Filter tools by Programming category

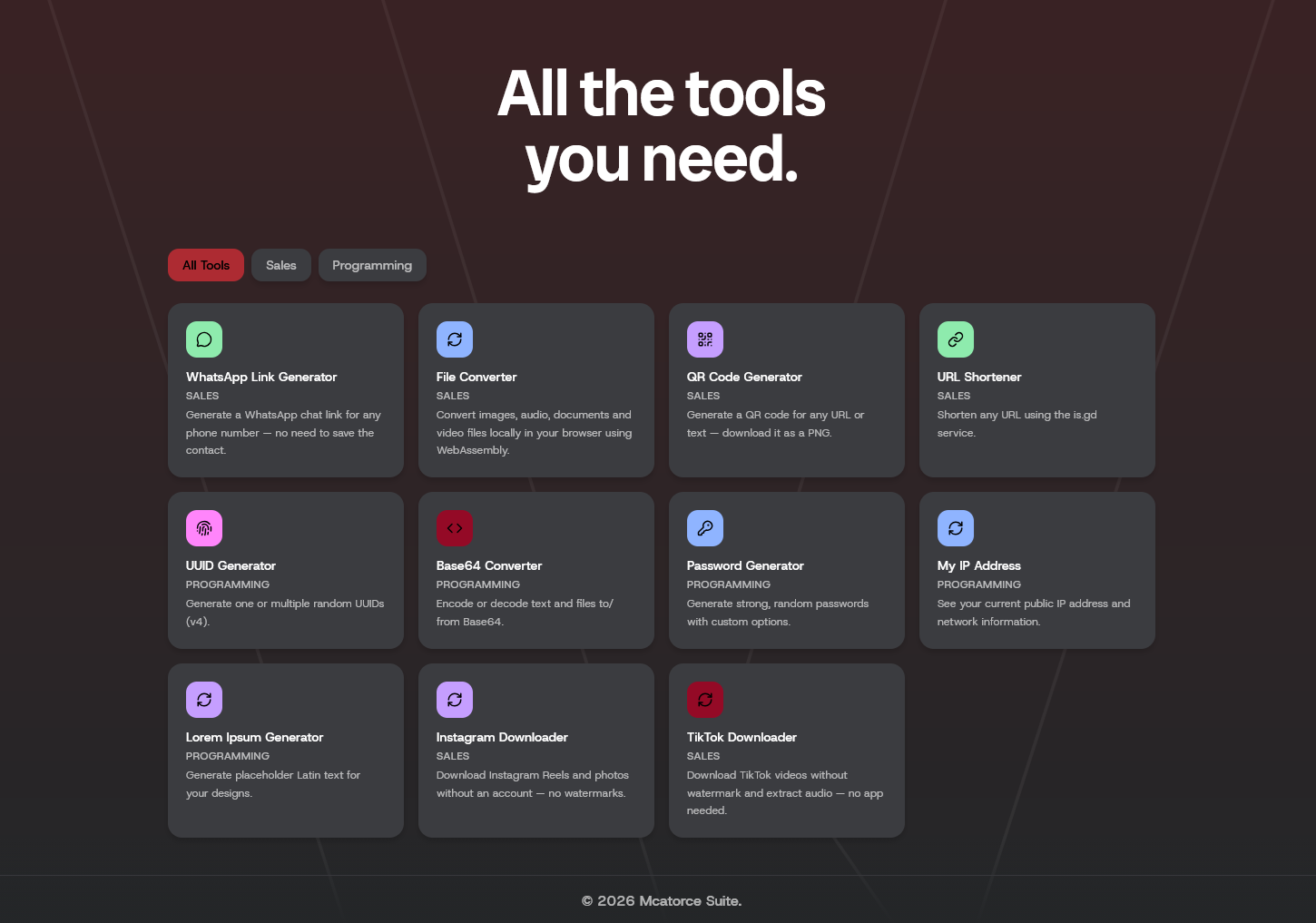tap(372, 265)
